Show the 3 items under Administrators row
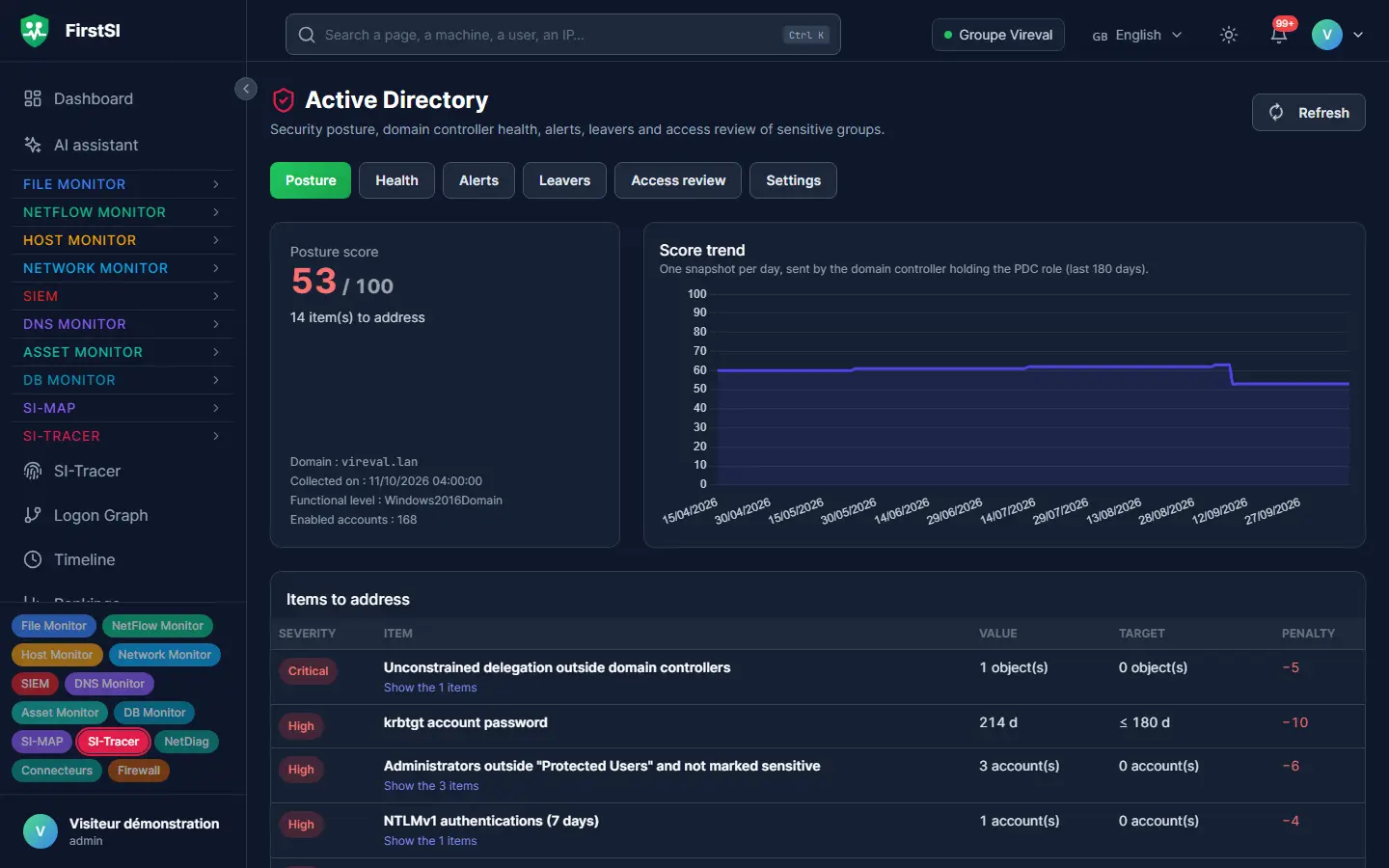The image size is (1389, 868). click(x=431, y=786)
